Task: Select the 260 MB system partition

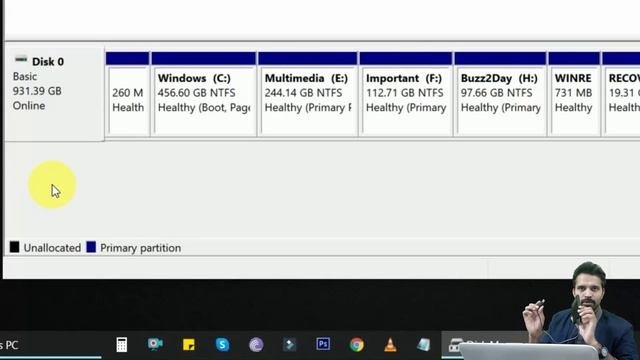Action: click(x=127, y=93)
